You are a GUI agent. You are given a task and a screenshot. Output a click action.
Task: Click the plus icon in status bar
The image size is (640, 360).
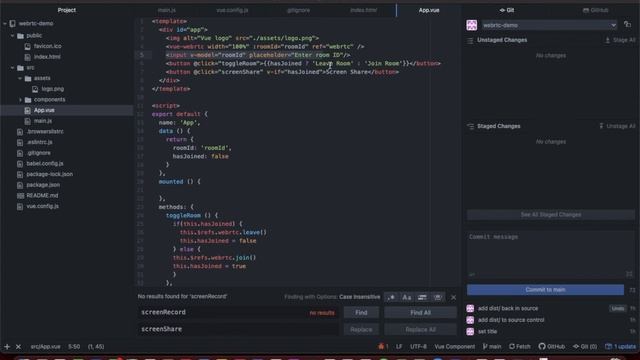[x=7, y=347]
